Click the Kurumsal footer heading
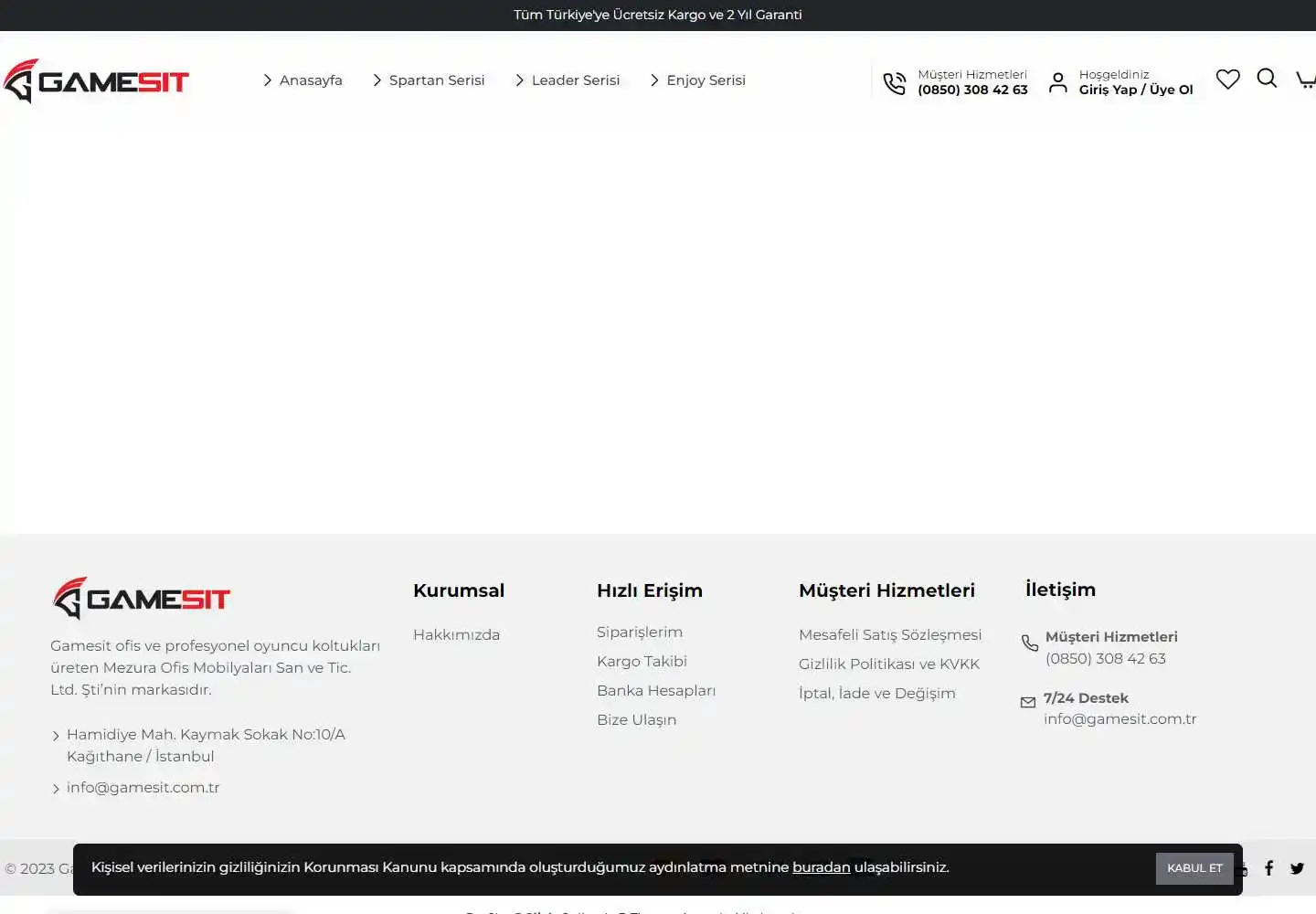Image resolution: width=1316 pixels, height=914 pixels. pos(459,590)
